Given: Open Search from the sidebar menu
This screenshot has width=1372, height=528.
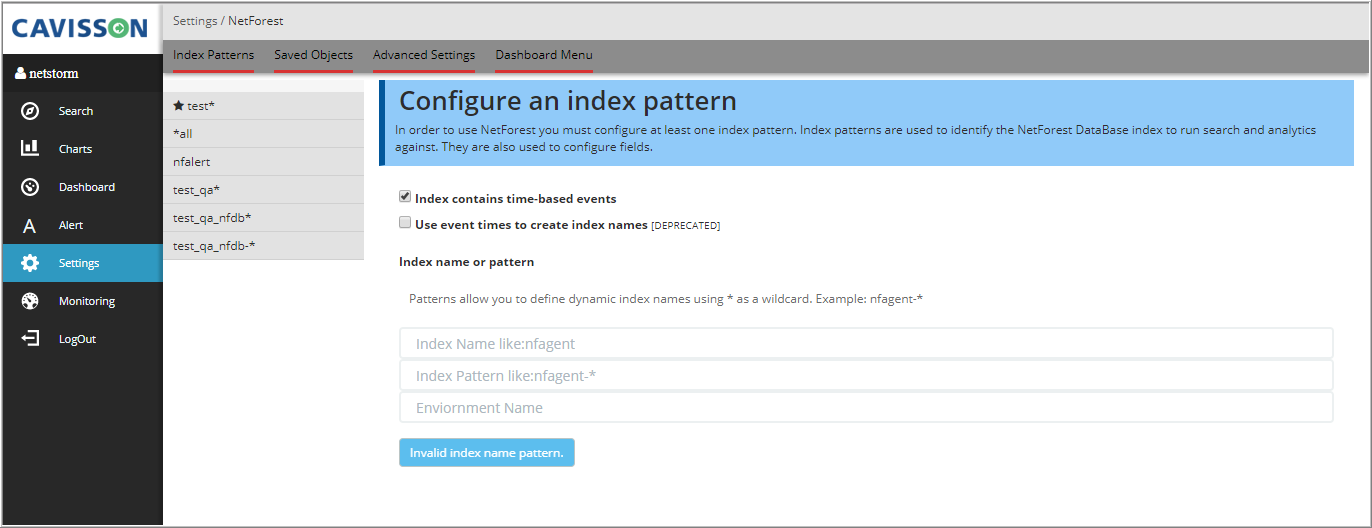Looking at the screenshot, I should tap(75, 111).
